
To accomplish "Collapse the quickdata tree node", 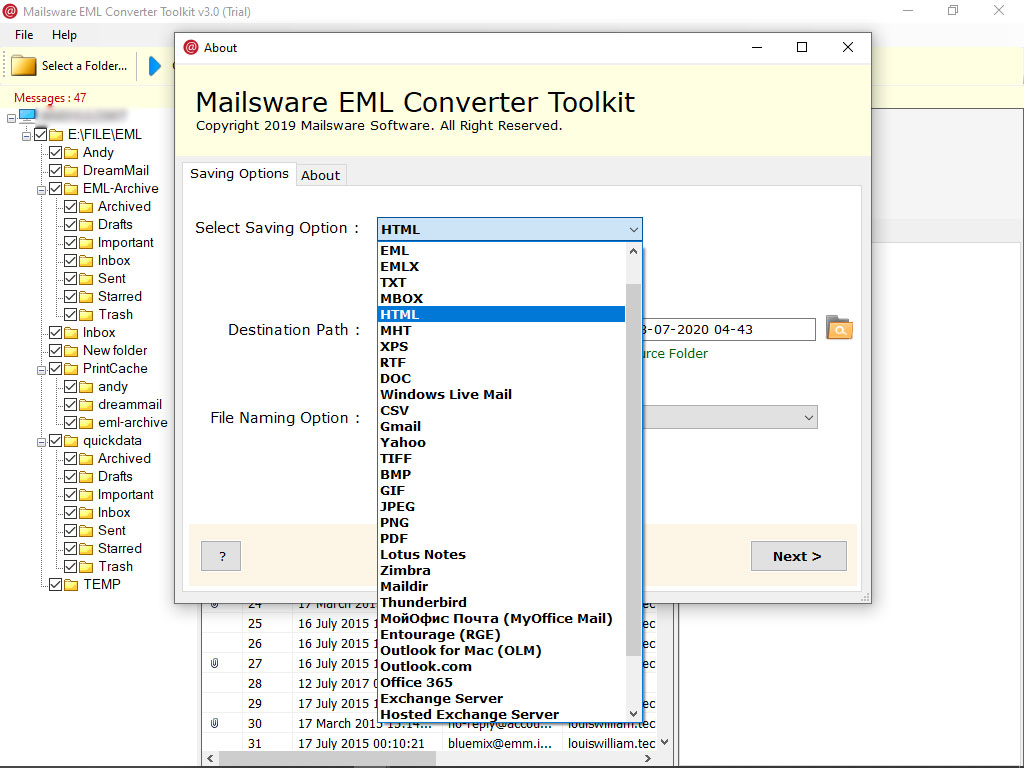I will [x=41, y=440].
